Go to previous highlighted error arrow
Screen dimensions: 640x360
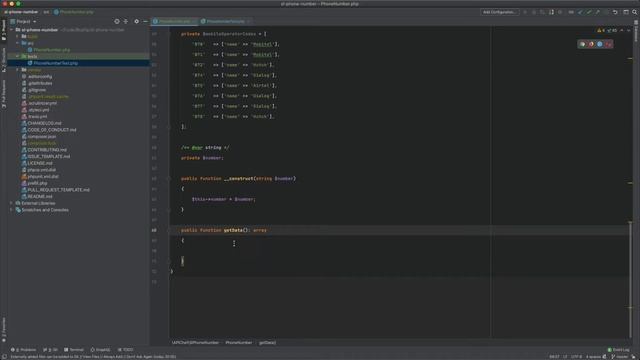622,30
